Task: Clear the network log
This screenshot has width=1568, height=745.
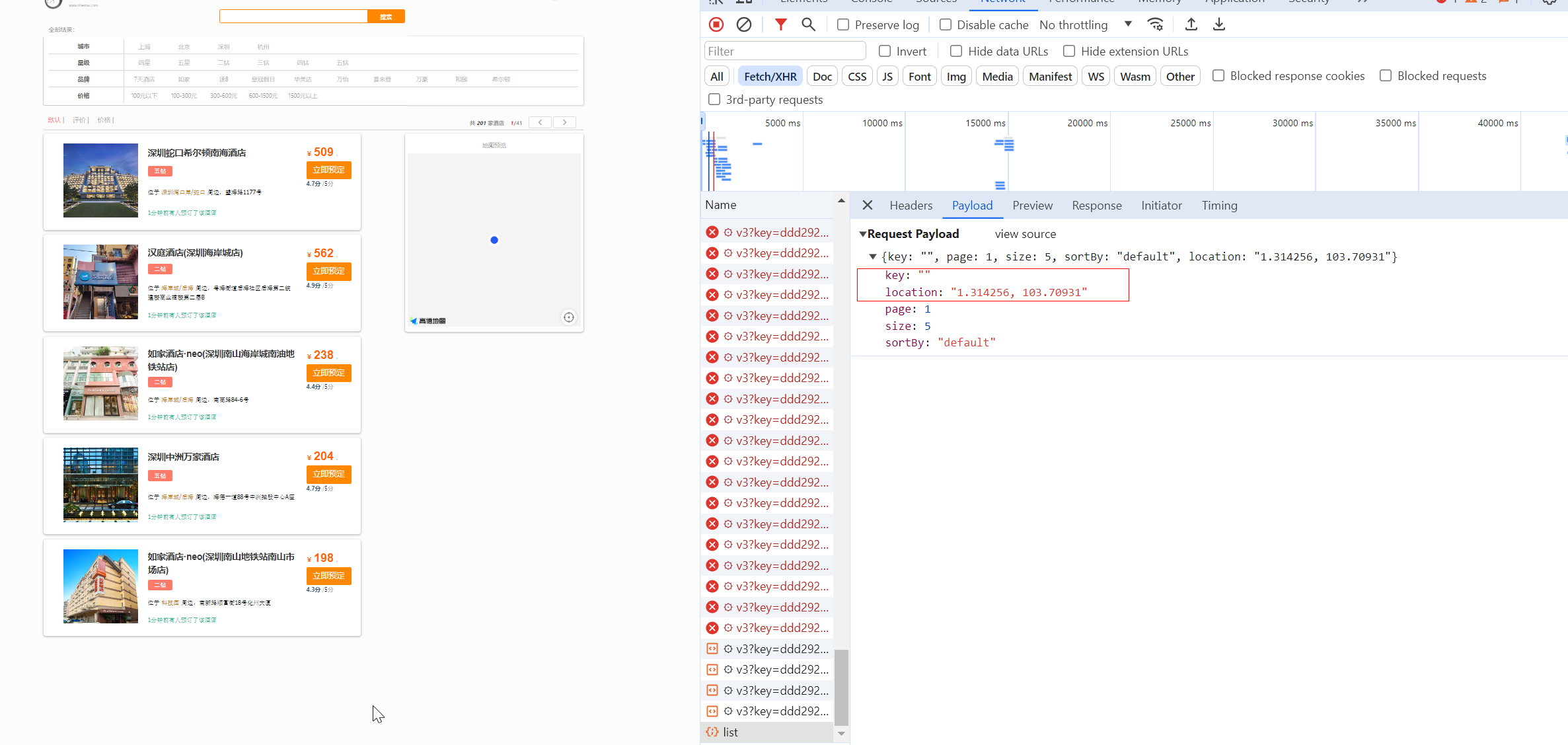Action: 744,24
